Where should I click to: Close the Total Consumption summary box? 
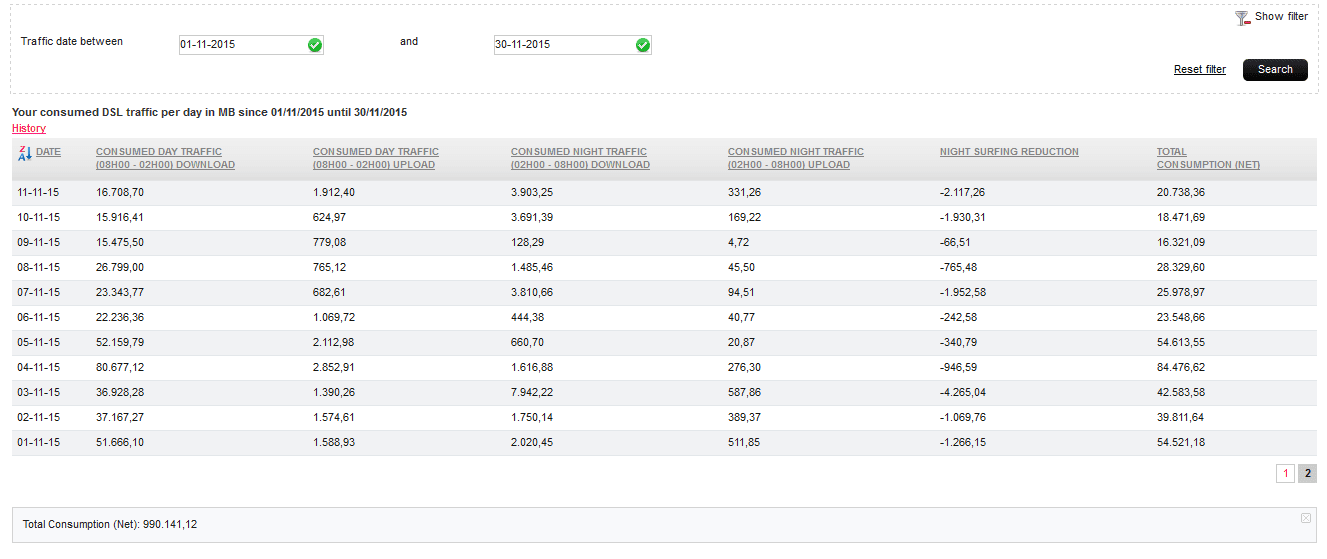tap(1305, 518)
